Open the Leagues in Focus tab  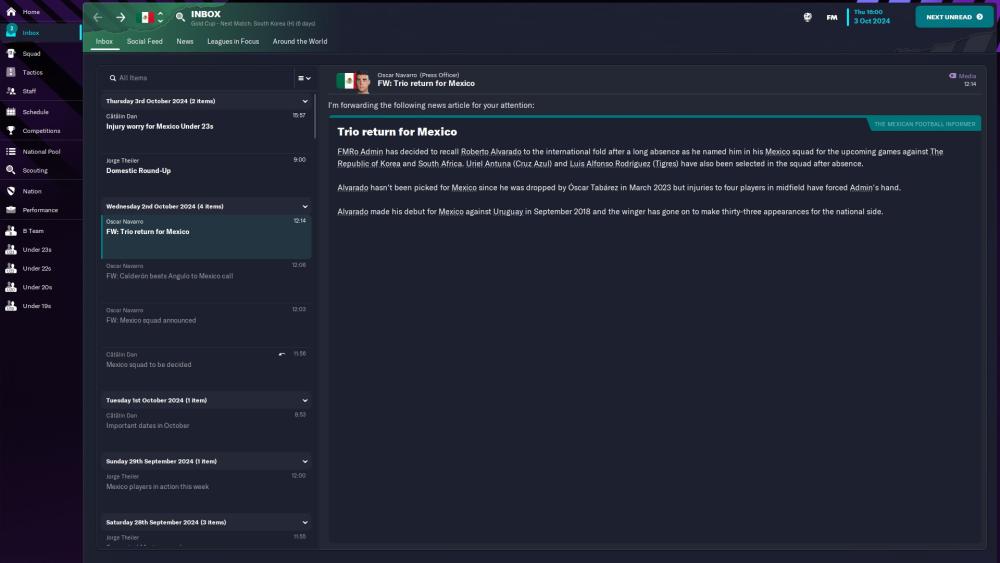pos(233,41)
